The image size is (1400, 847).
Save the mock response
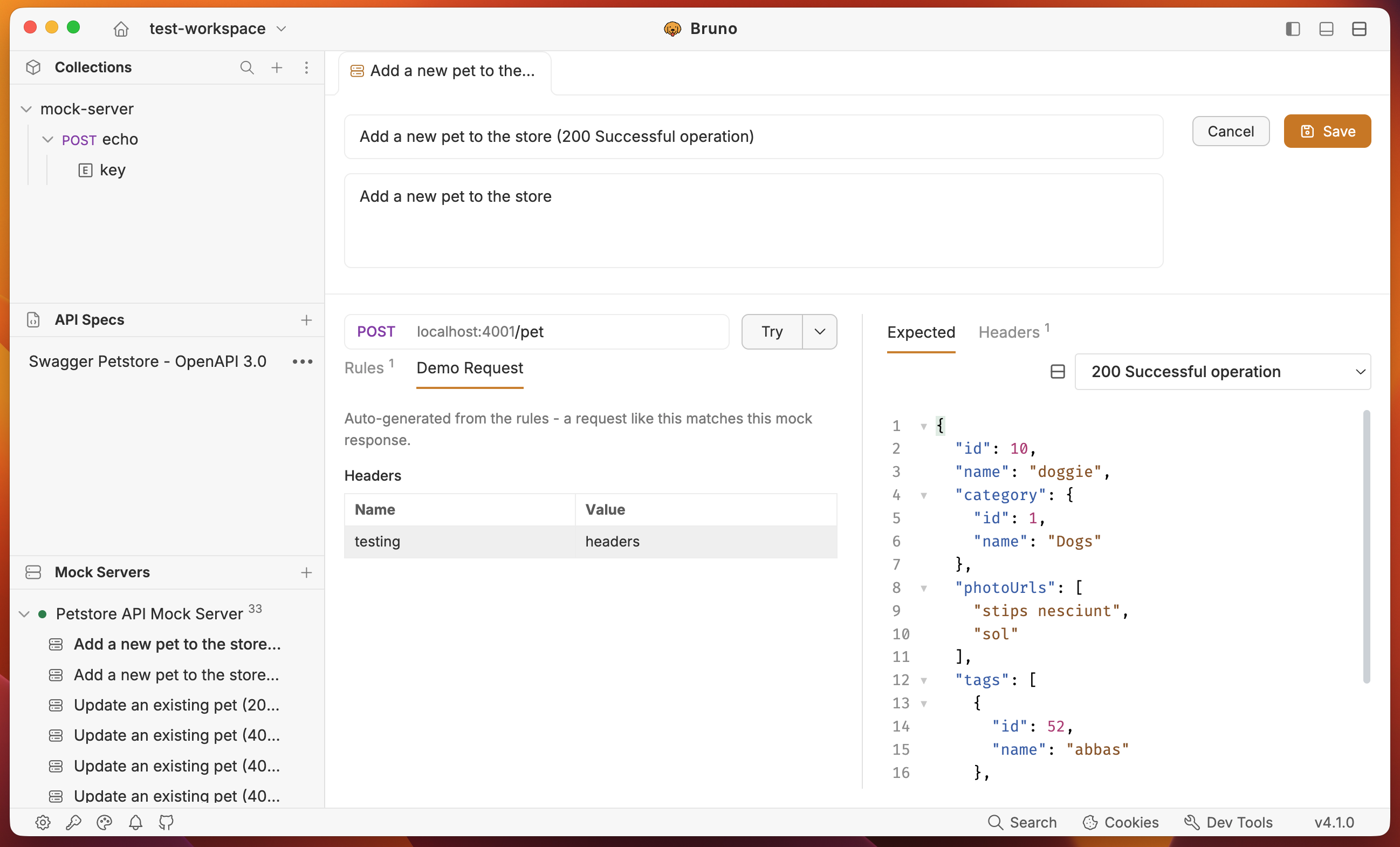(x=1327, y=131)
